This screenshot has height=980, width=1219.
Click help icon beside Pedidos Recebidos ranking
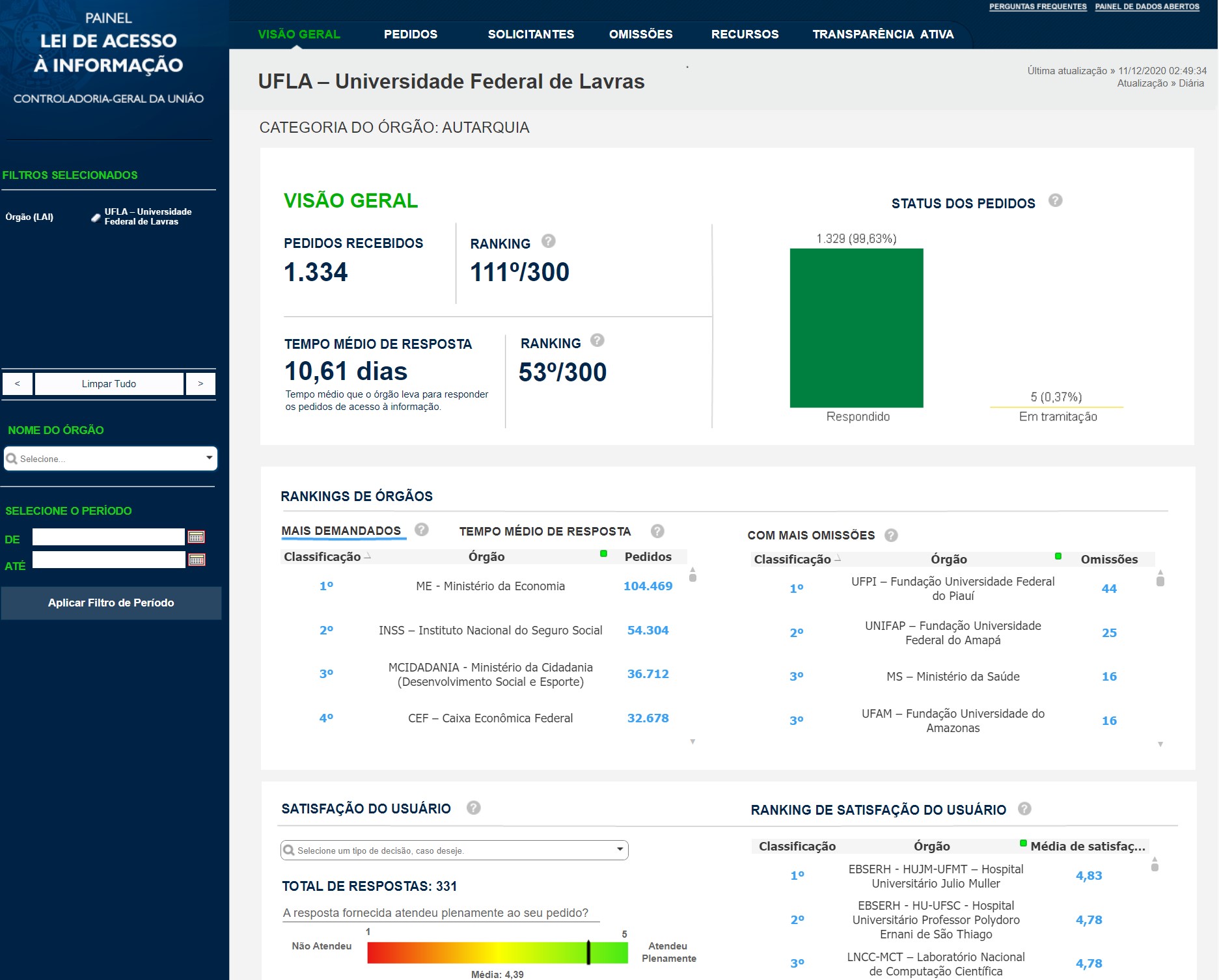pos(549,241)
